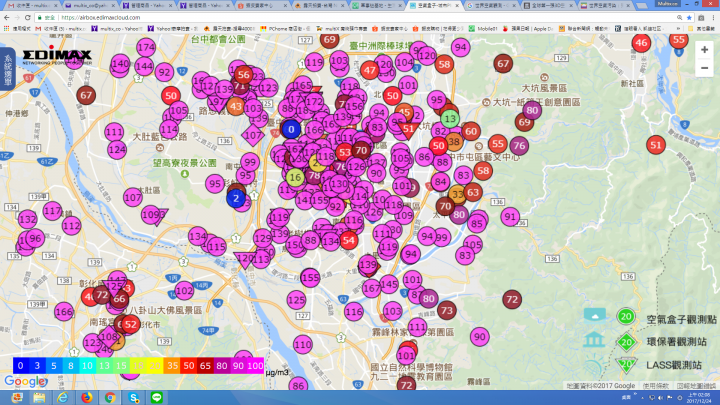Switch to the 全球第一張3D browser tab
This screenshot has height=405, width=720.
coord(549,6)
